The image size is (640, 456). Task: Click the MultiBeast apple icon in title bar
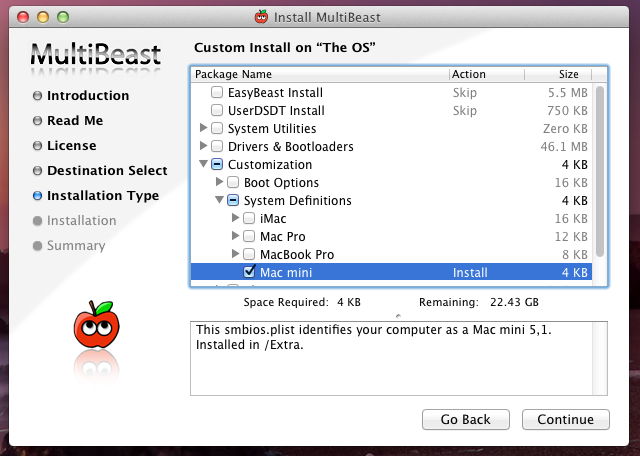click(261, 17)
